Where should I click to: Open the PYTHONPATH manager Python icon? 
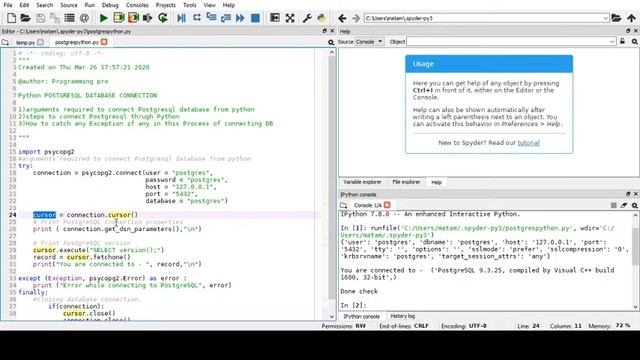(322, 18)
